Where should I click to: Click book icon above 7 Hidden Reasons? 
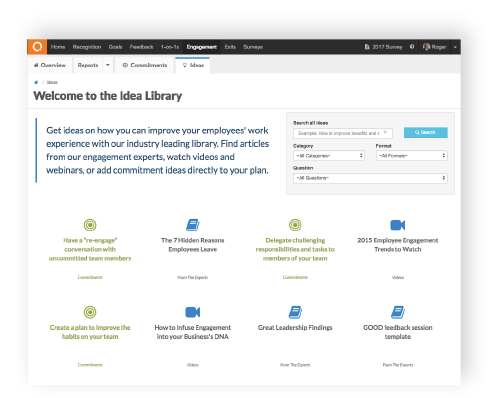click(193, 225)
